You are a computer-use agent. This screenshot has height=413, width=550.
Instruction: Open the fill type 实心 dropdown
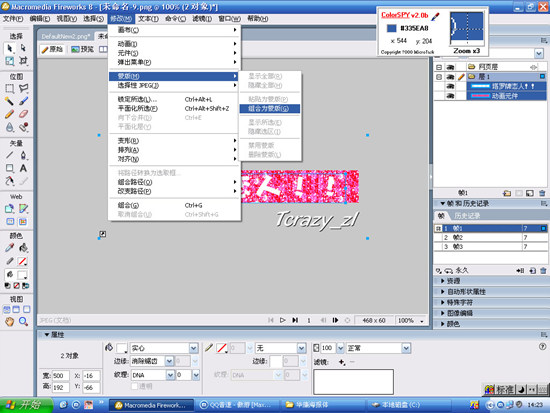tap(194, 348)
